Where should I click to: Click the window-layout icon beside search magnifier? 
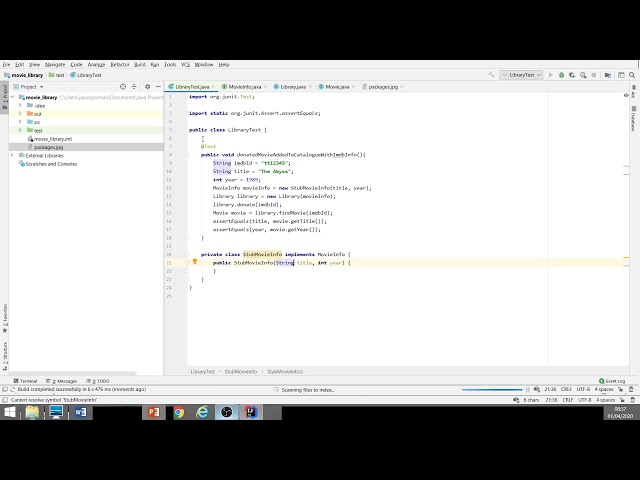point(621,75)
